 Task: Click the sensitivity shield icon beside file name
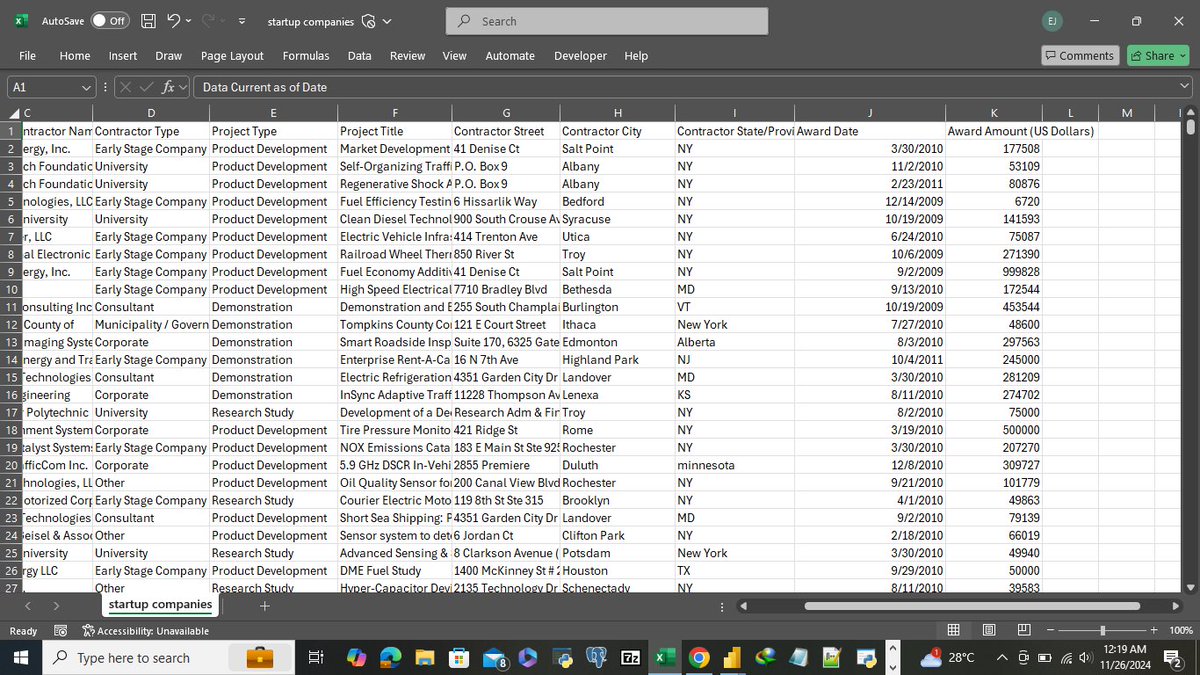368,21
